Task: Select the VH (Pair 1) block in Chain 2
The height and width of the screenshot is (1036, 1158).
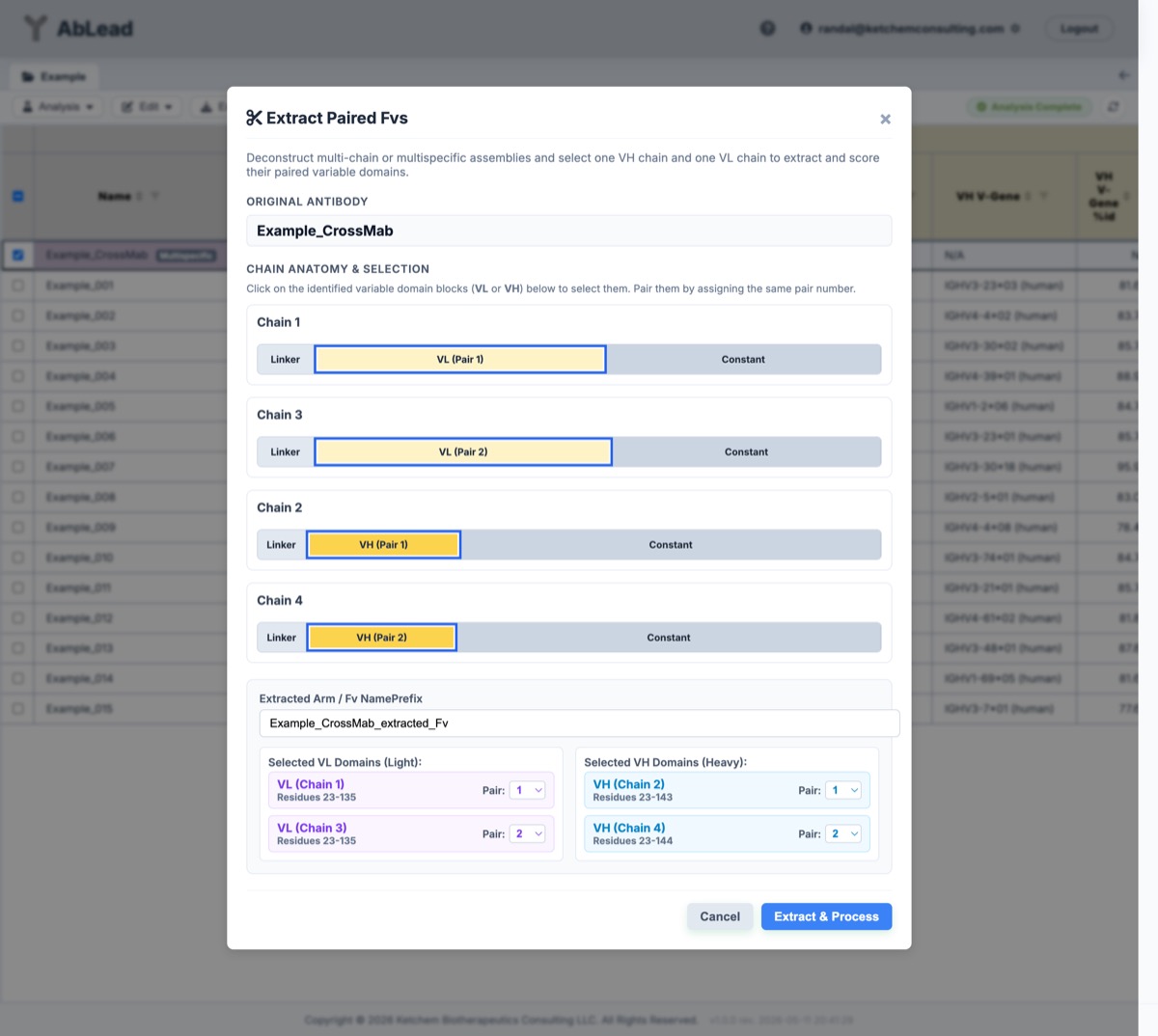Action: point(383,544)
